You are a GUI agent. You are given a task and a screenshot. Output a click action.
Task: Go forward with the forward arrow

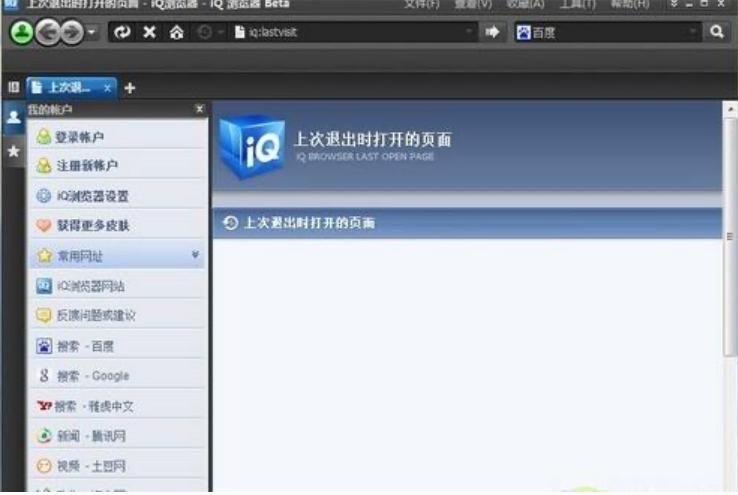(x=72, y=32)
